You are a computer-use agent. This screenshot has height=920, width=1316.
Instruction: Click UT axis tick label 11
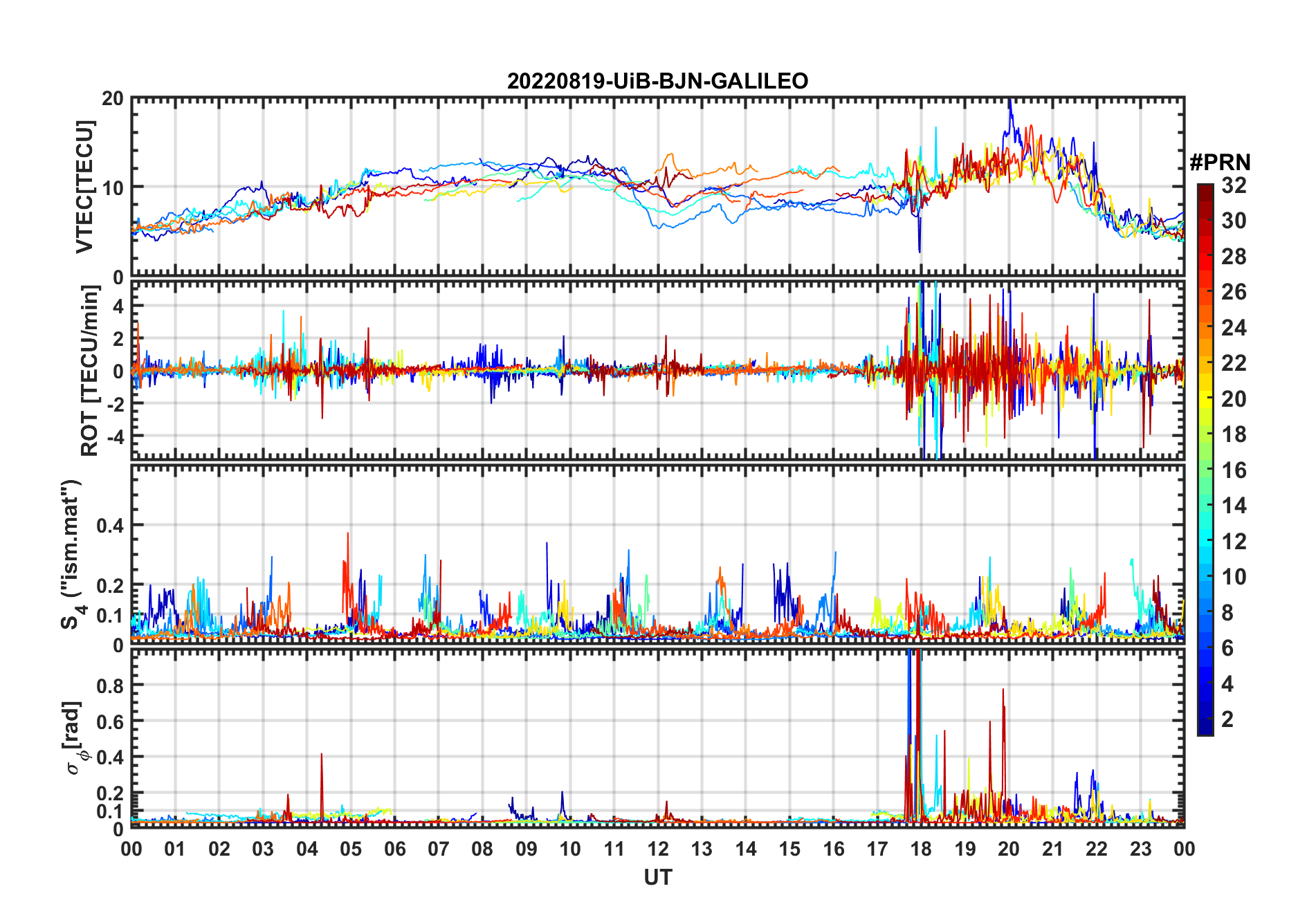(614, 849)
